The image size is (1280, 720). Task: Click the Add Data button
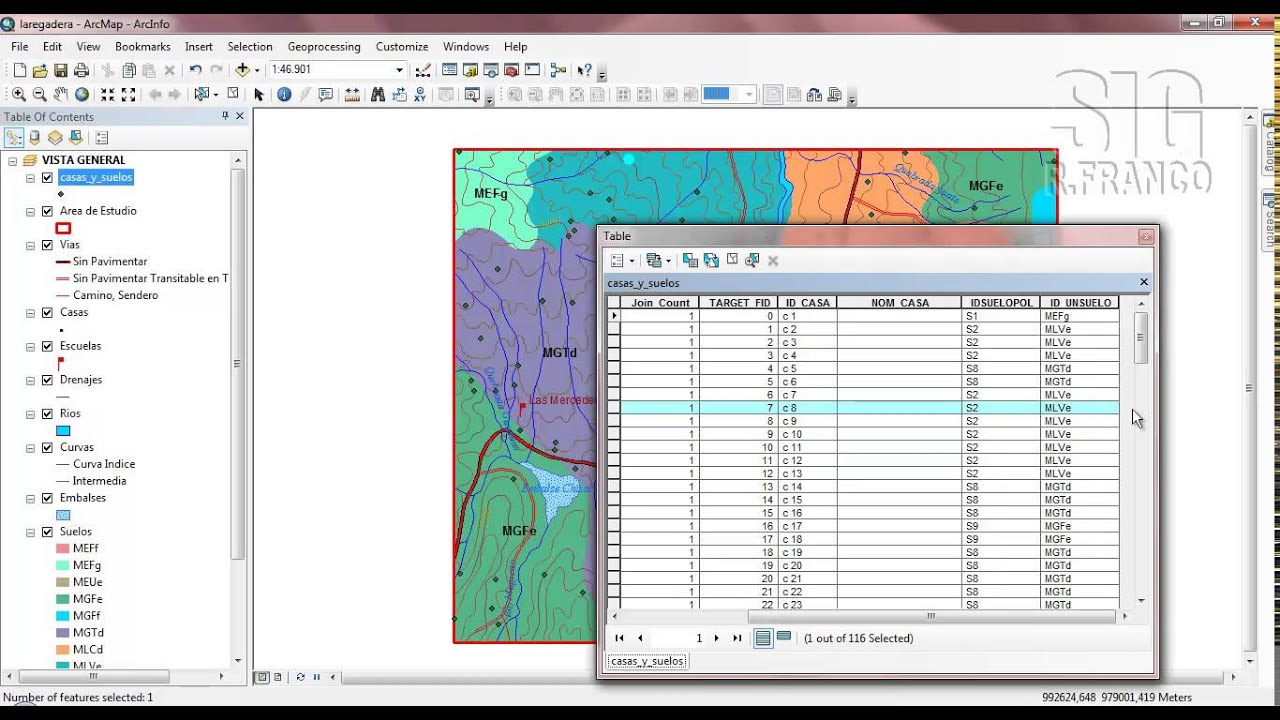point(242,70)
